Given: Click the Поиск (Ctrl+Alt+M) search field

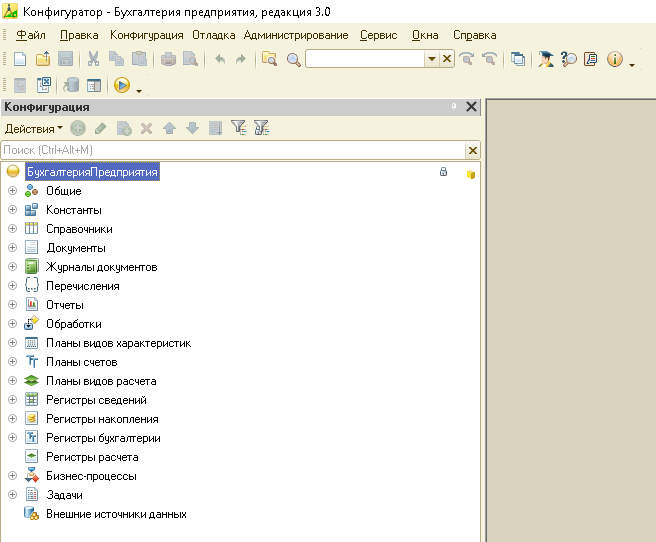Looking at the screenshot, I should click(233, 150).
